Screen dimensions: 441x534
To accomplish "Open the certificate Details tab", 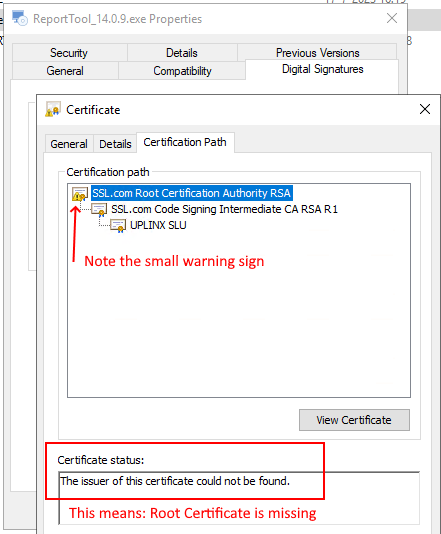I will pos(115,144).
